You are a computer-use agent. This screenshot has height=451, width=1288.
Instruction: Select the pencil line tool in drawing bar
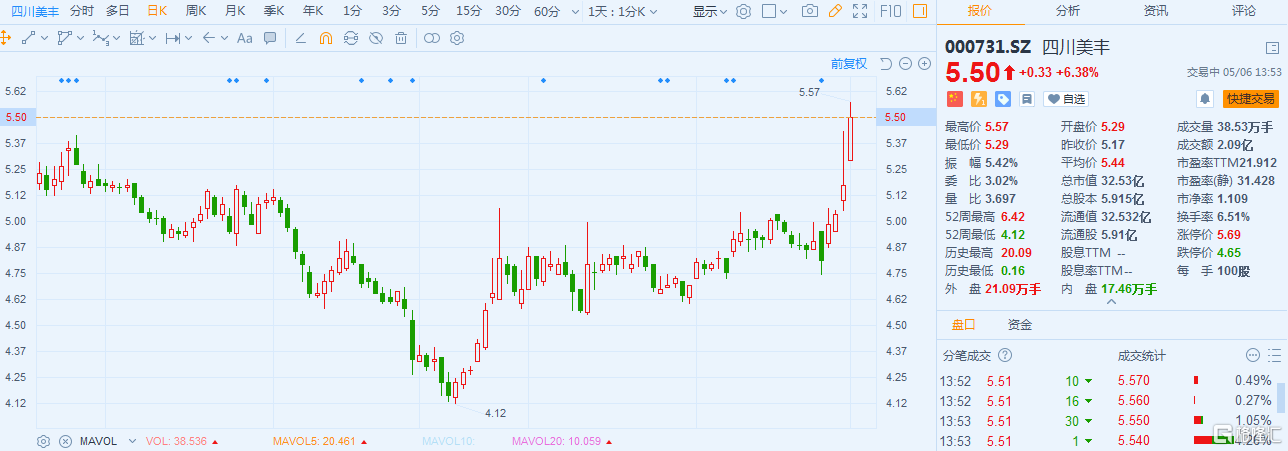301,38
